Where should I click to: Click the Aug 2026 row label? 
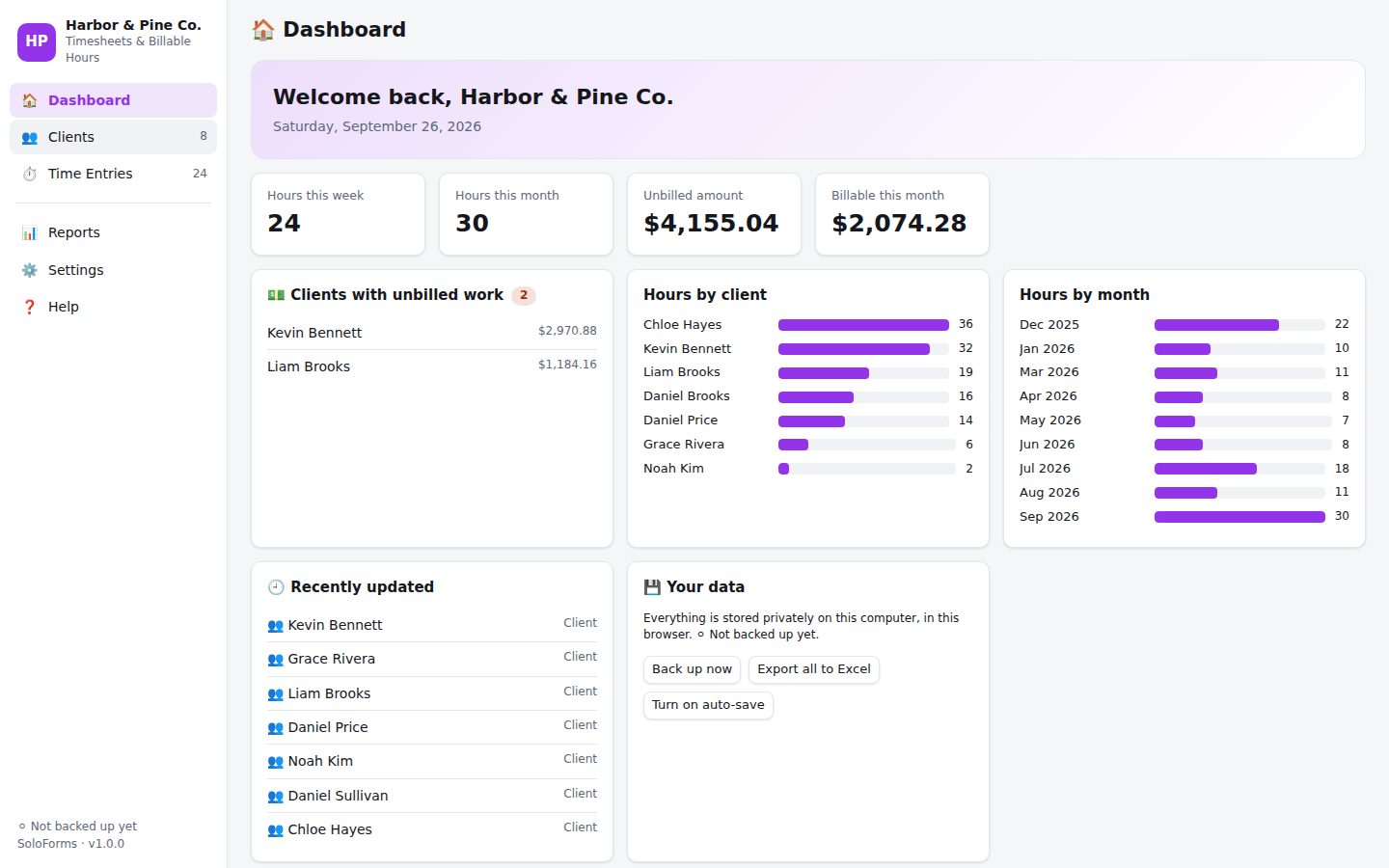pos(1049,493)
